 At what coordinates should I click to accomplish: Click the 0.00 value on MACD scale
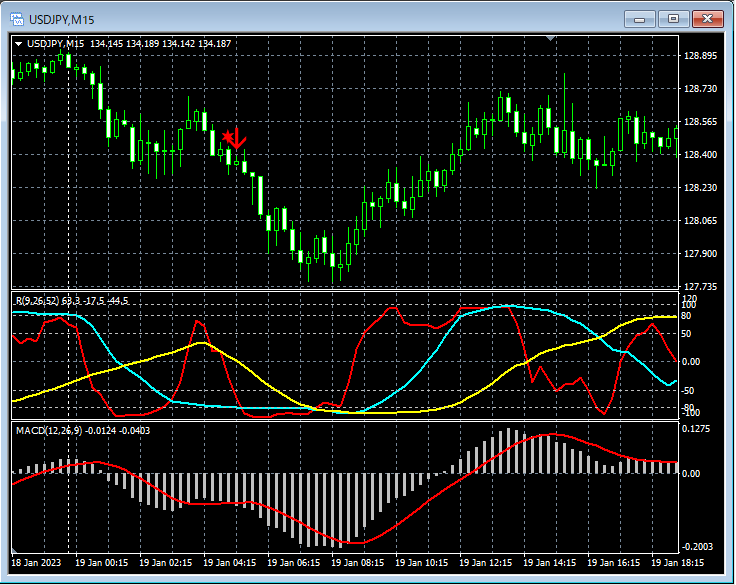(691, 473)
